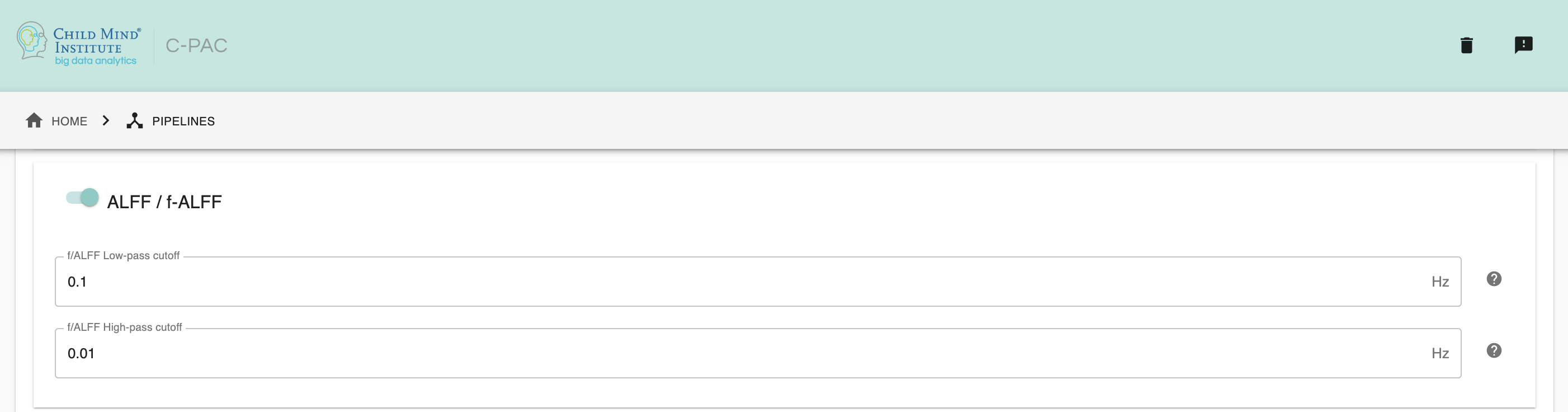This screenshot has width=1568, height=412.
Task: Click the C-PAC application title
Action: pos(196,46)
